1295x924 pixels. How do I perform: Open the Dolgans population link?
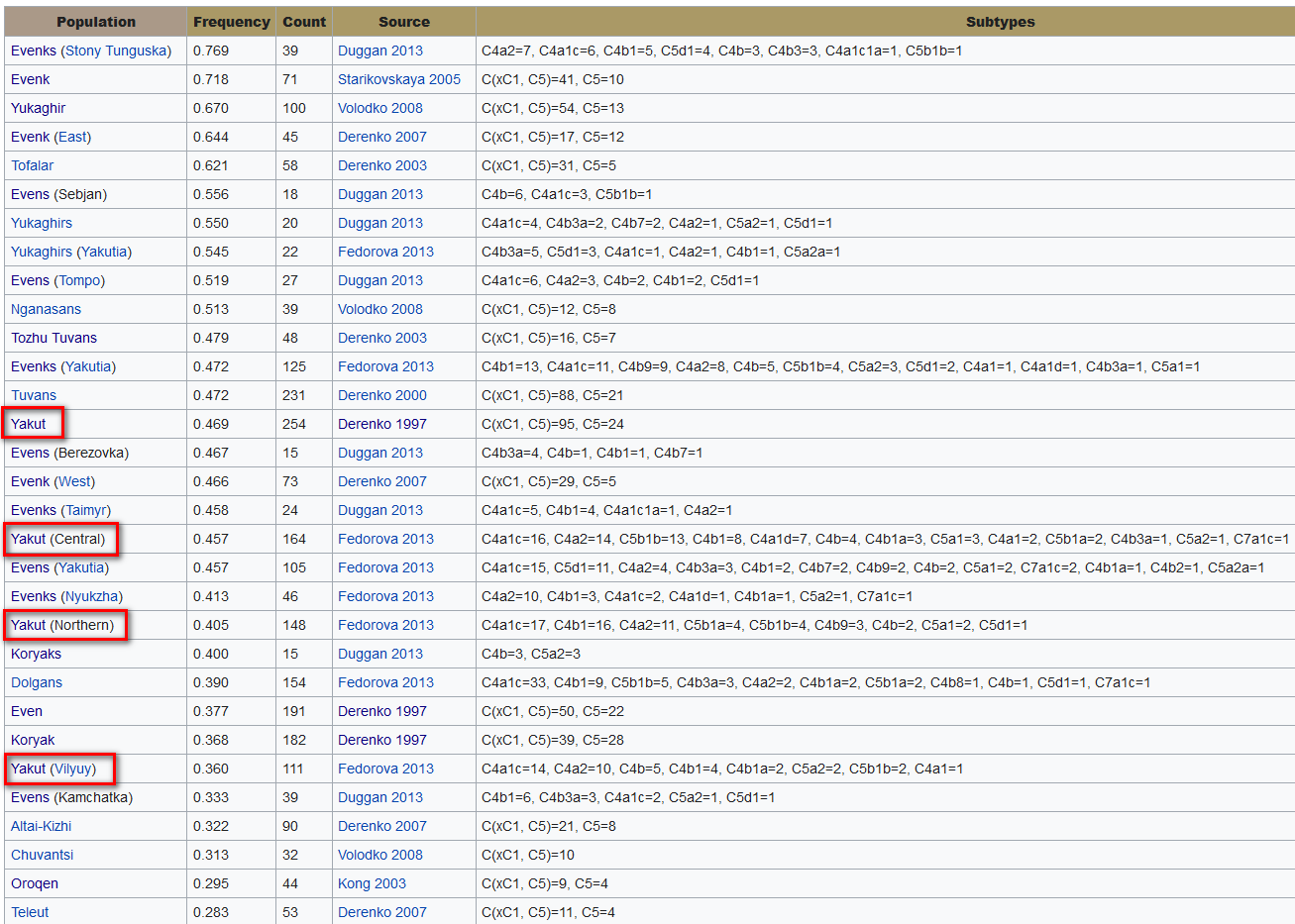[x=37, y=682]
